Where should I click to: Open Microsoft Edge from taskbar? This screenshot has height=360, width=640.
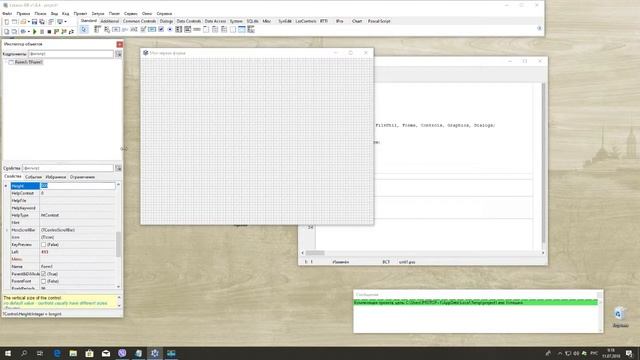click(57, 353)
